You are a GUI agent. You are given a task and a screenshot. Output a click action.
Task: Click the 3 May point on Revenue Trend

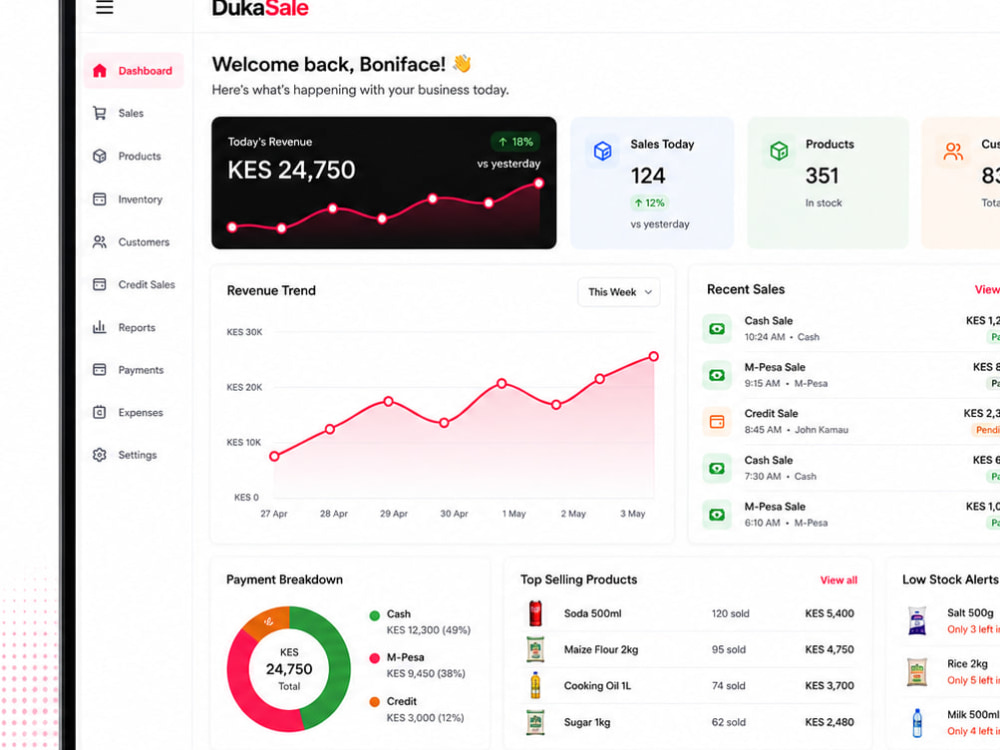click(x=654, y=357)
